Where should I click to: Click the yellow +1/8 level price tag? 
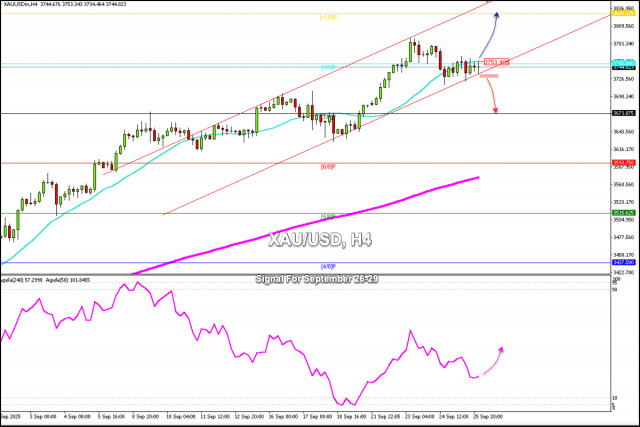tap(623, 13)
